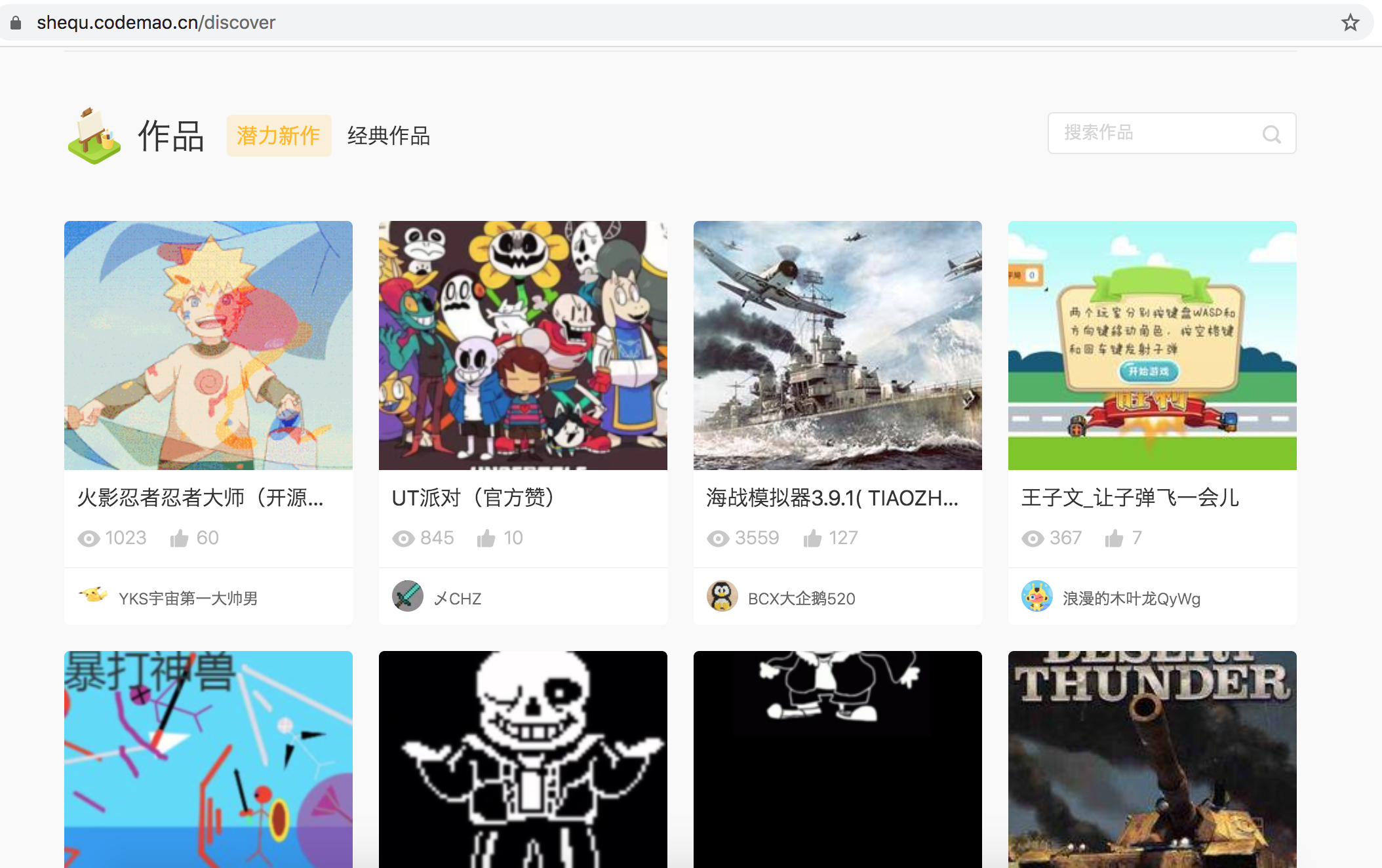Click the thumbs-up icon beside 7
Viewport: 1382px width, 868px height.
coord(1114,538)
